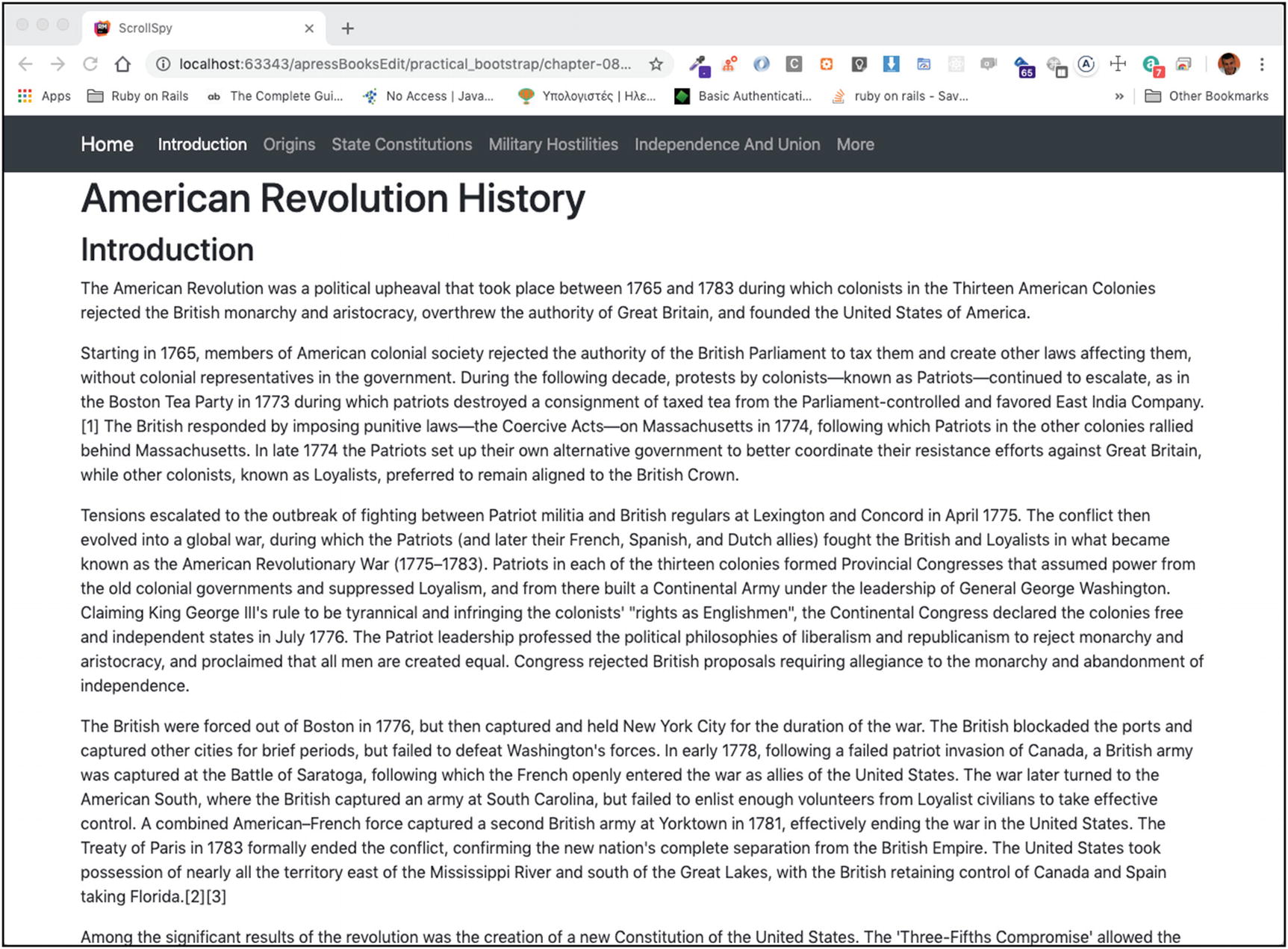Click the blue download arrow extension icon
Screen dimensions: 1288x949
click(891, 64)
